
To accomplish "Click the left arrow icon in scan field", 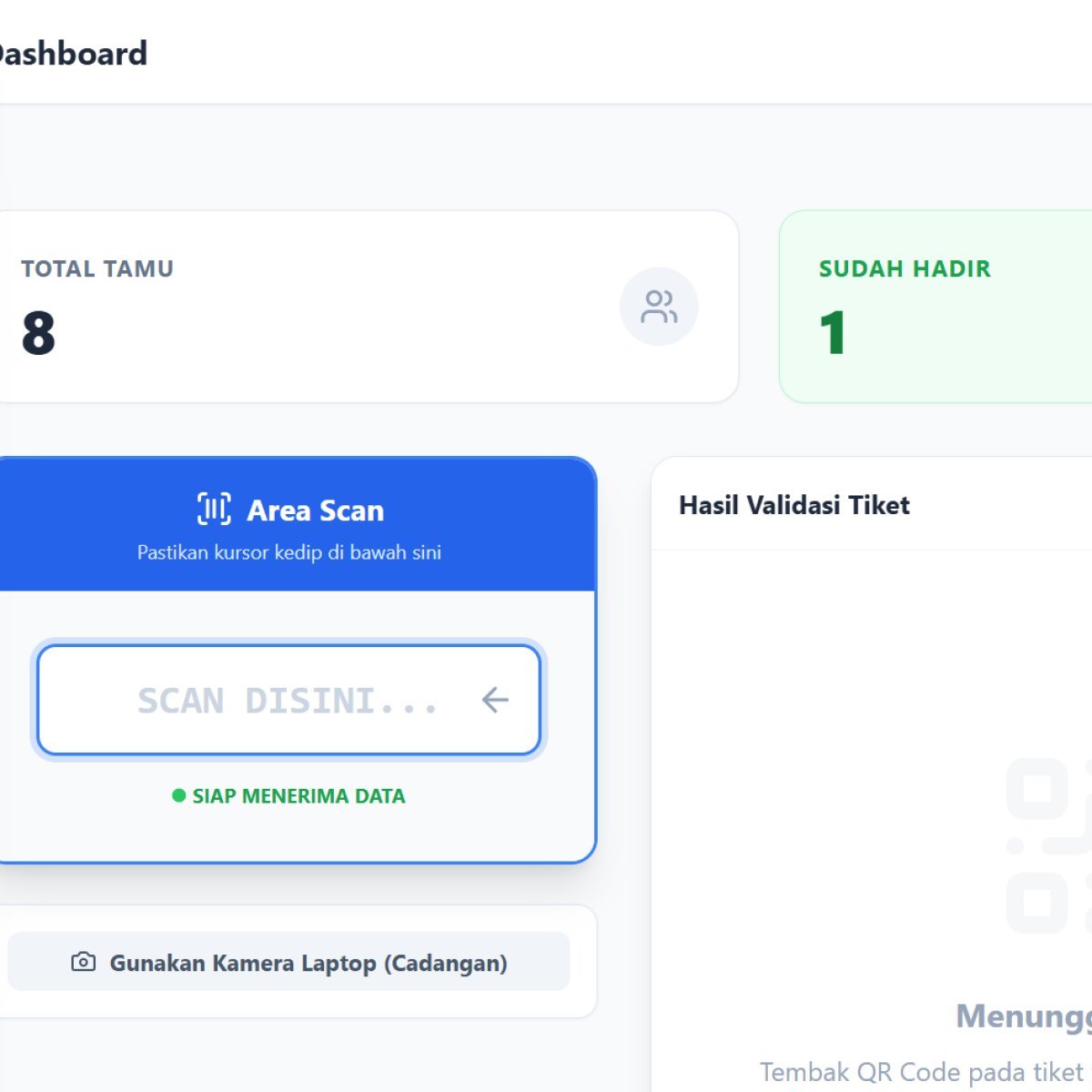I will click(495, 700).
